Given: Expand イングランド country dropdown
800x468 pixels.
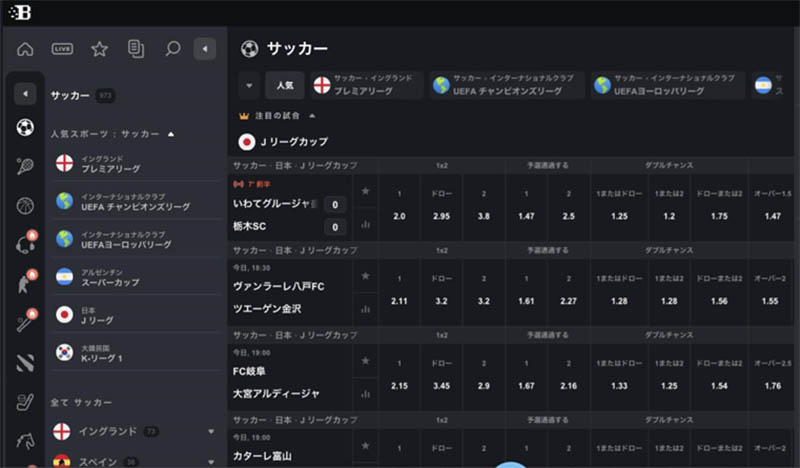Looking at the screenshot, I should pyautogui.click(x=211, y=432).
